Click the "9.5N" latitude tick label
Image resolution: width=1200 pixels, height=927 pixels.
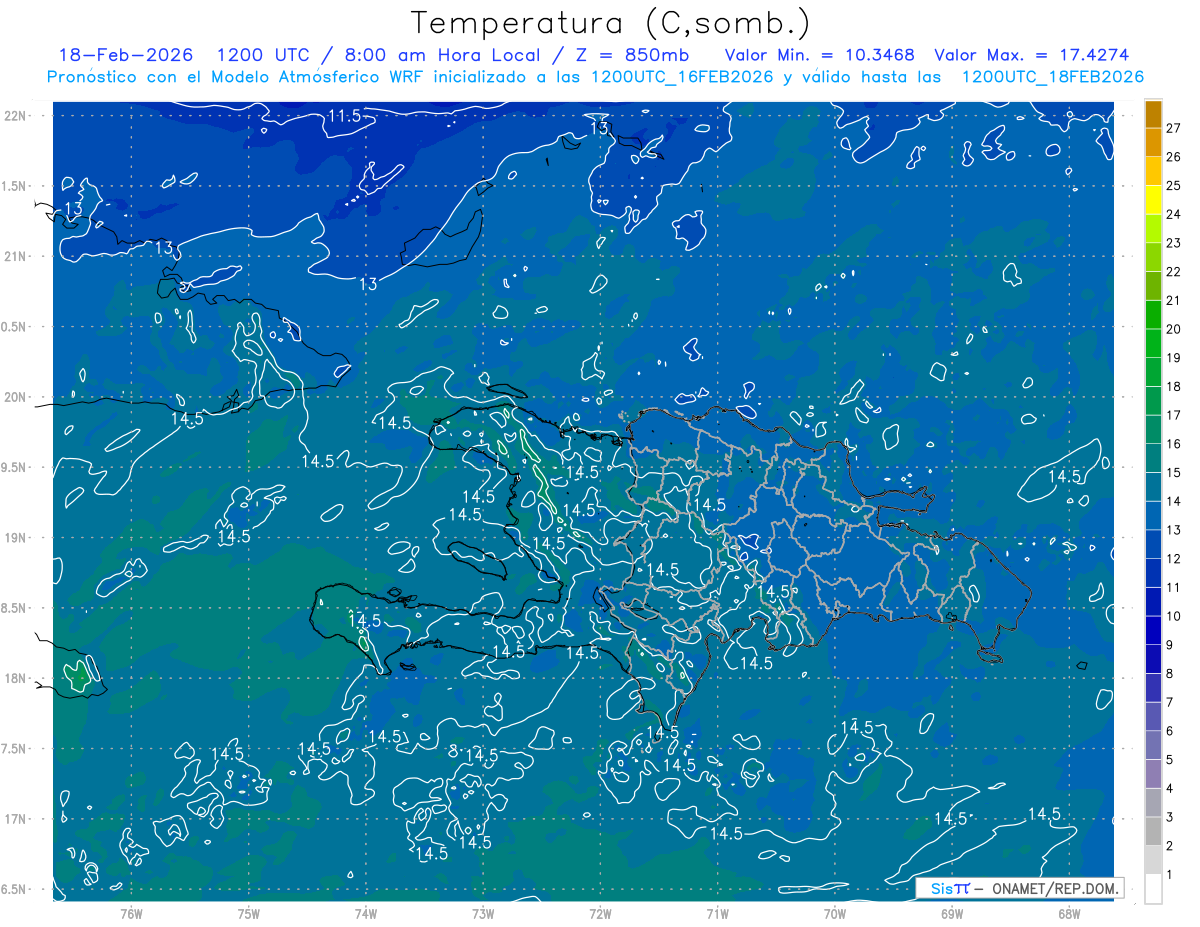click(16, 468)
